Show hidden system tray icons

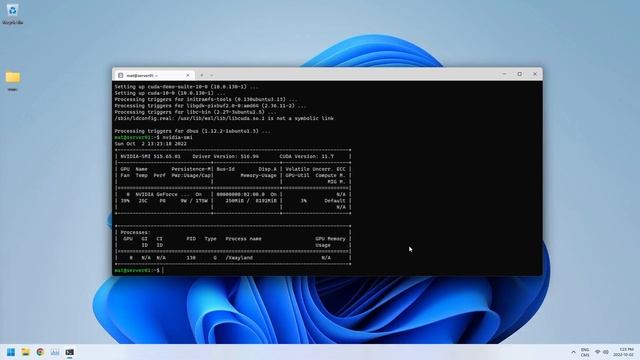(573, 352)
